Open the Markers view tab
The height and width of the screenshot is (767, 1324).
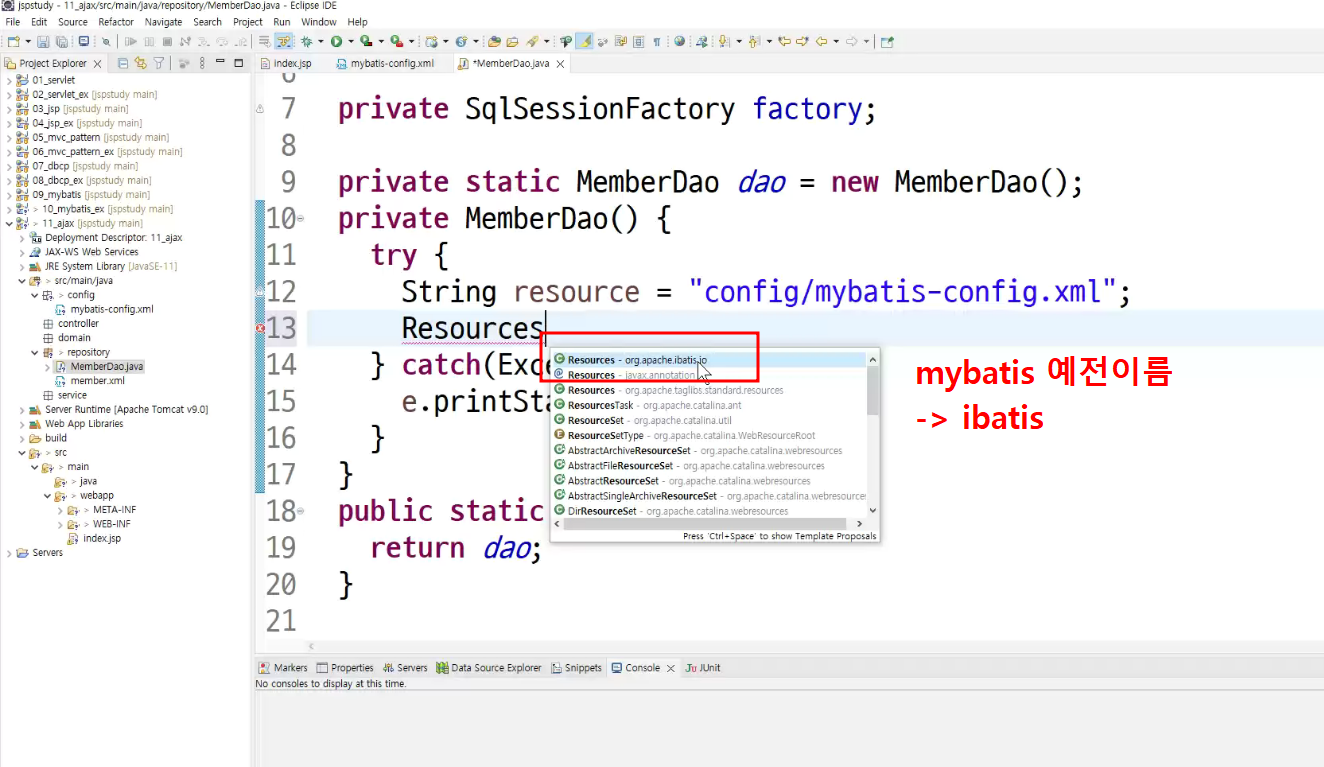[x=283, y=668]
